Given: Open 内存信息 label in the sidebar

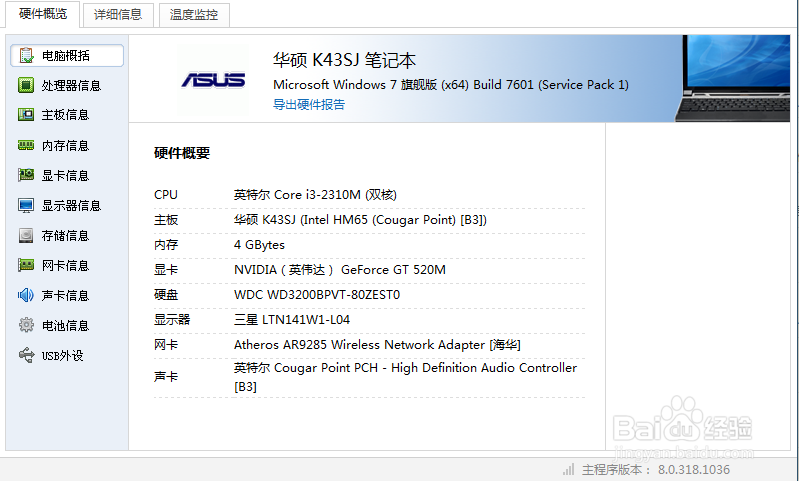Looking at the screenshot, I should click(66, 146).
